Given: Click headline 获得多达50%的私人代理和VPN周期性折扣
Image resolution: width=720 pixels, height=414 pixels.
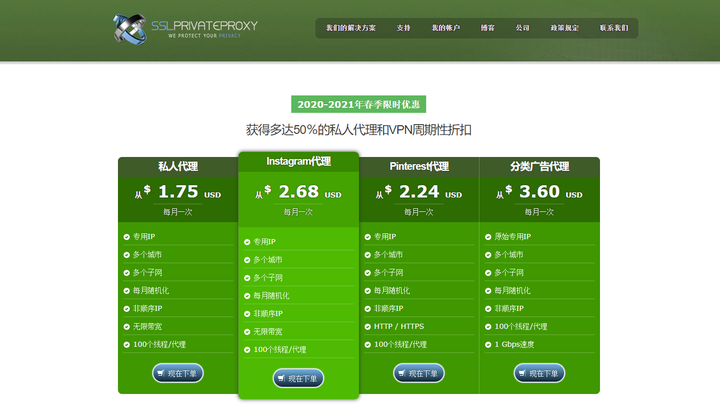Looking at the screenshot, I should 359,130.
